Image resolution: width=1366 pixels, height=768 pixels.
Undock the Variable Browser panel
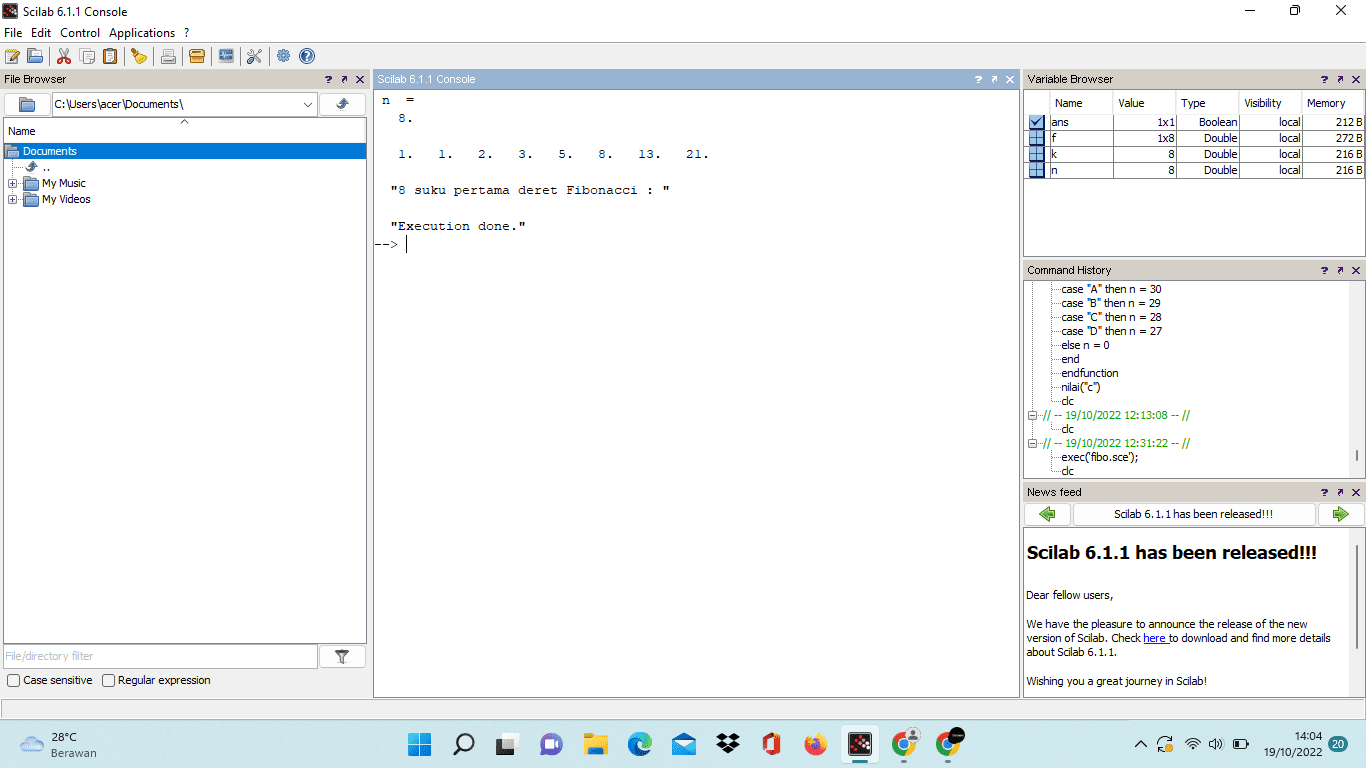tap(1340, 79)
